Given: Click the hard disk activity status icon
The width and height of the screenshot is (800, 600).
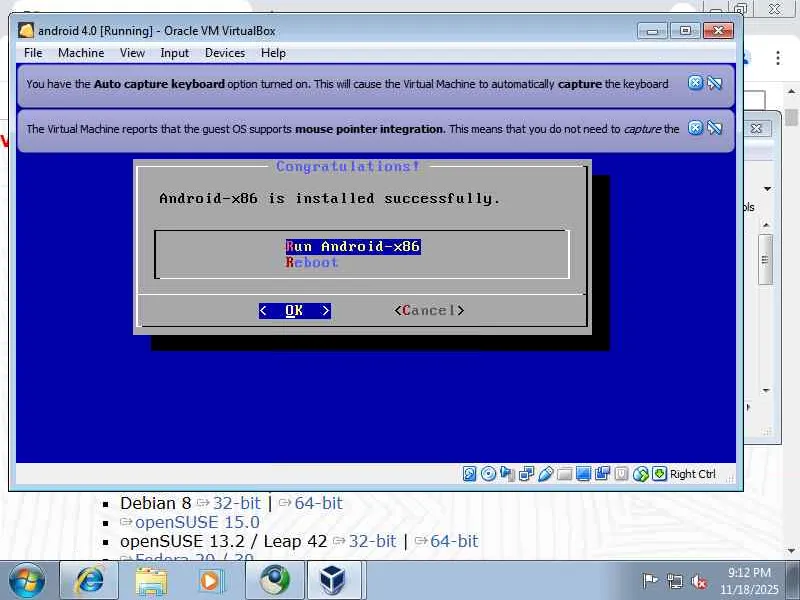Looking at the screenshot, I should pyautogui.click(x=469, y=474).
